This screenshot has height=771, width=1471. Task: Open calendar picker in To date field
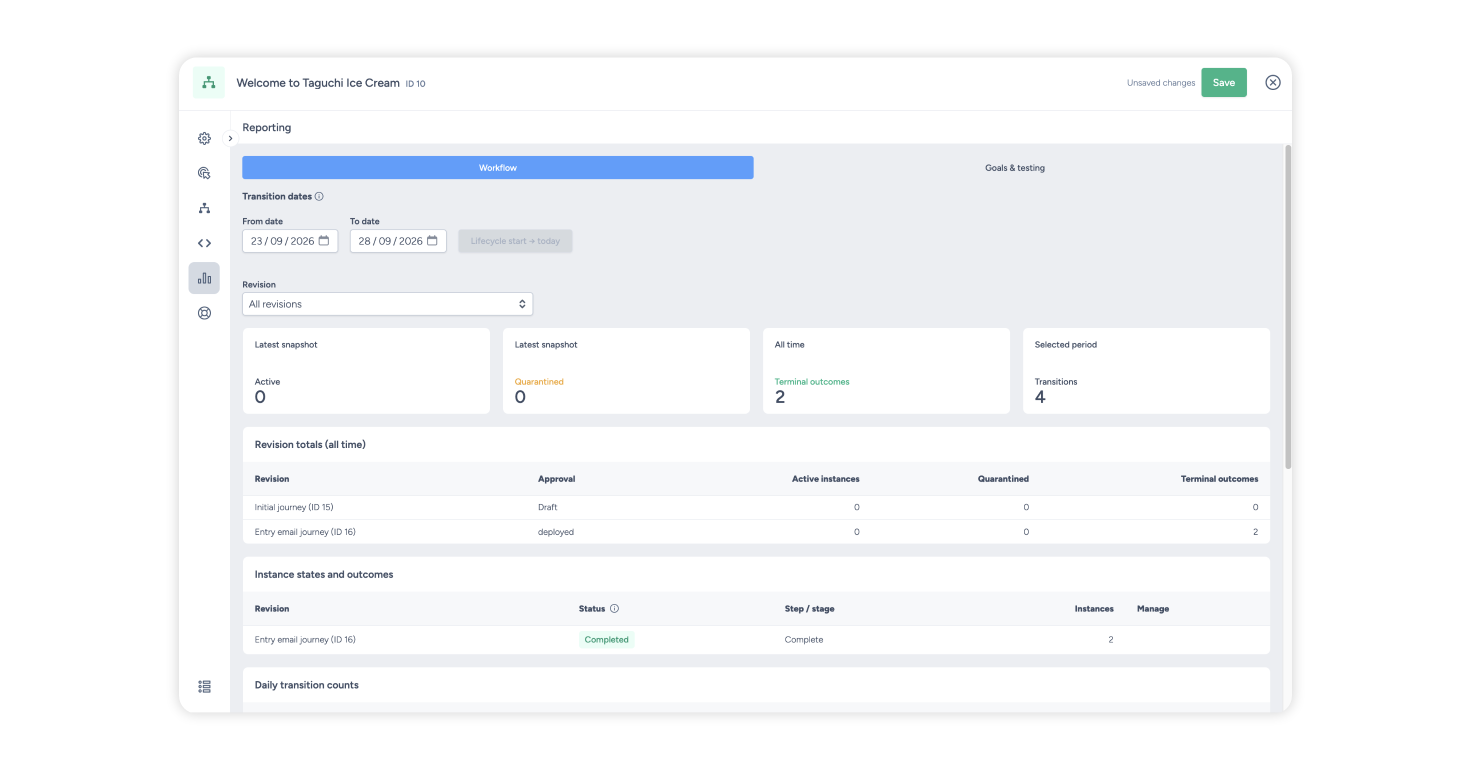[x=432, y=241]
